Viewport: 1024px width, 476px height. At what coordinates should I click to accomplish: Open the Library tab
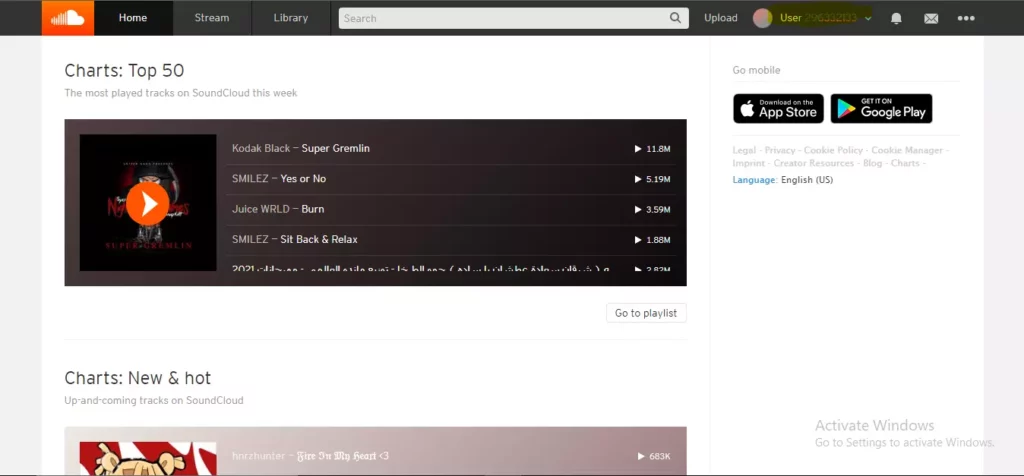point(291,18)
